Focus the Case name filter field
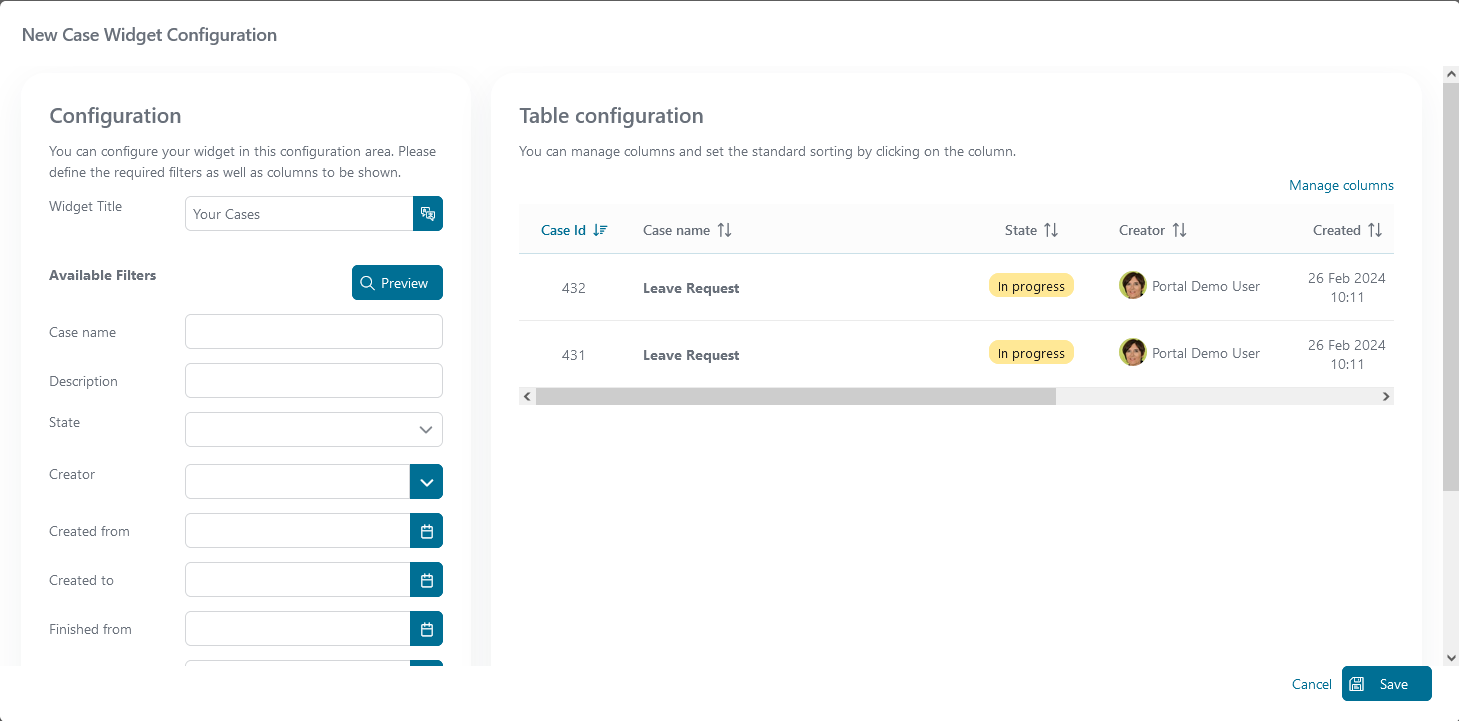The width and height of the screenshot is (1459, 721). coord(314,332)
